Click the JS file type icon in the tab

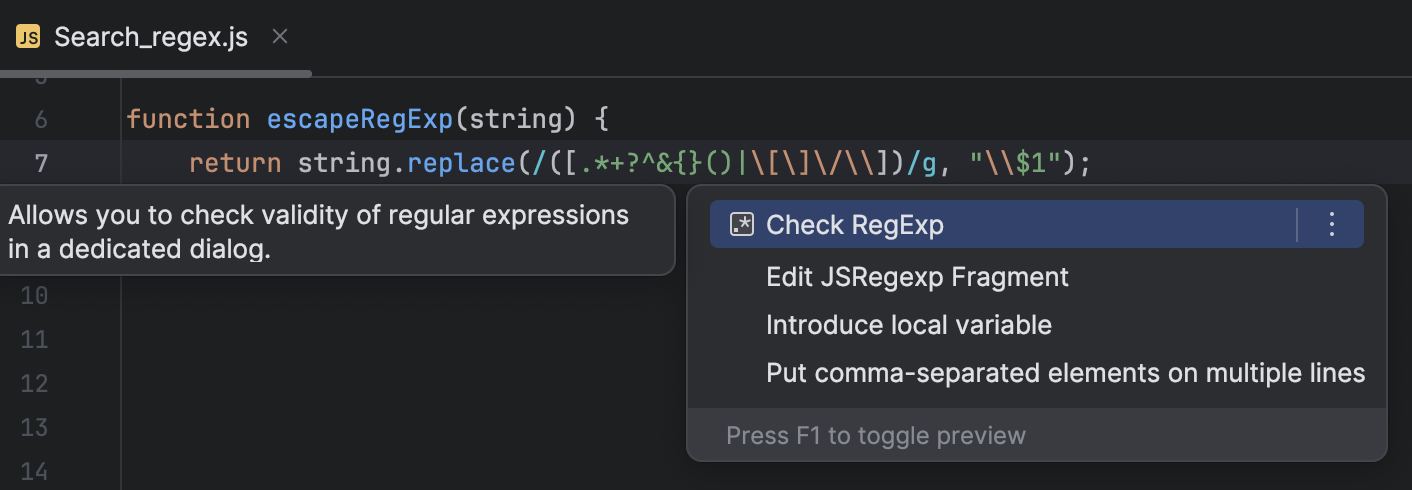pos(28,38)
